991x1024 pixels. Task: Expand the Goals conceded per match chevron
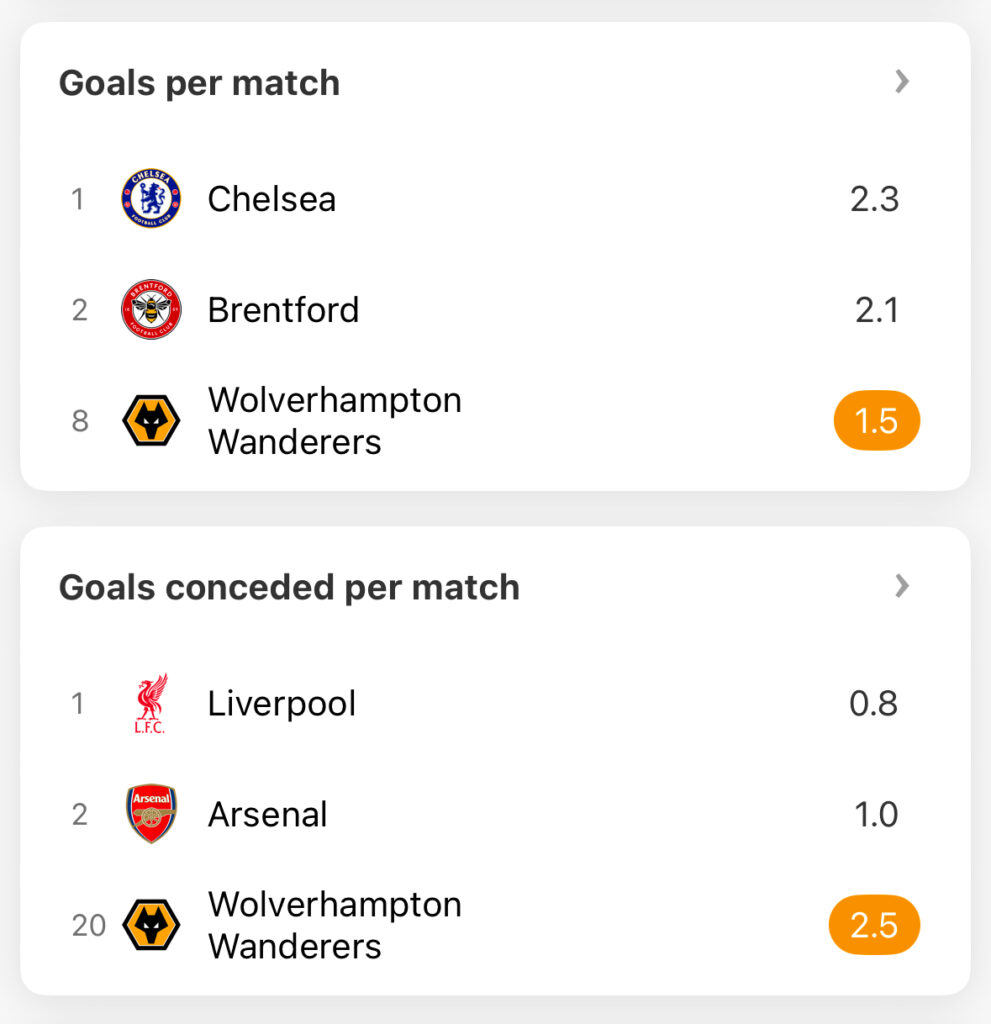tap(902, 586)
